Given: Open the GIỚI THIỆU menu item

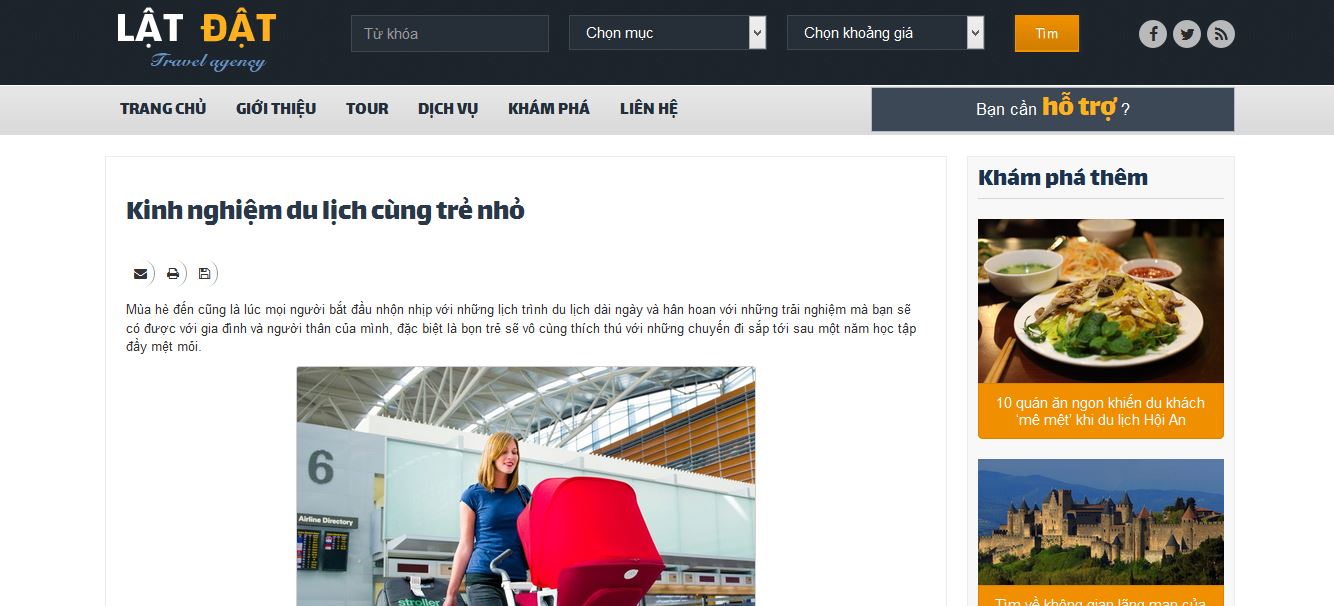Looking at the screenshot, I should (276, 108).
